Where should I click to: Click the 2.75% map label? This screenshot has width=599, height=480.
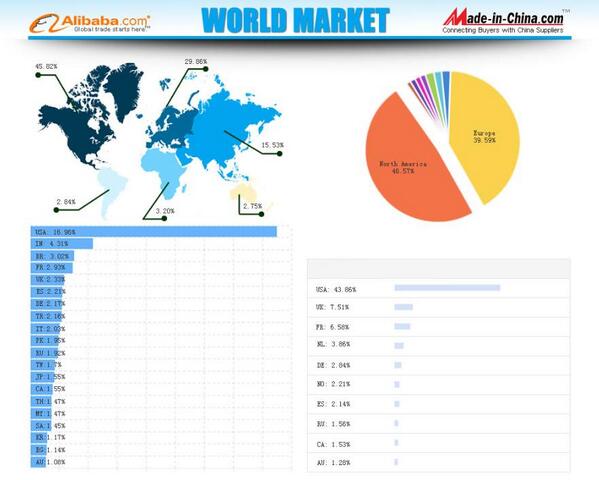pyautogui.click(x=253, y=206)
